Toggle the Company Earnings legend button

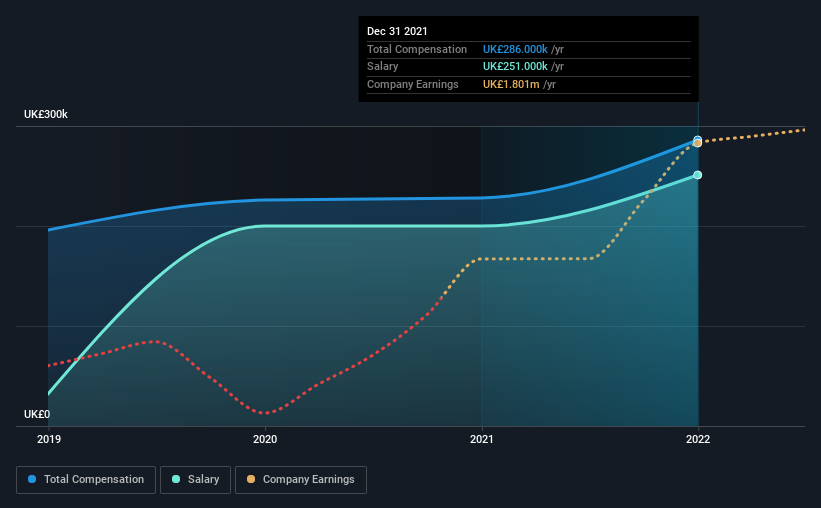pos(301,480)
